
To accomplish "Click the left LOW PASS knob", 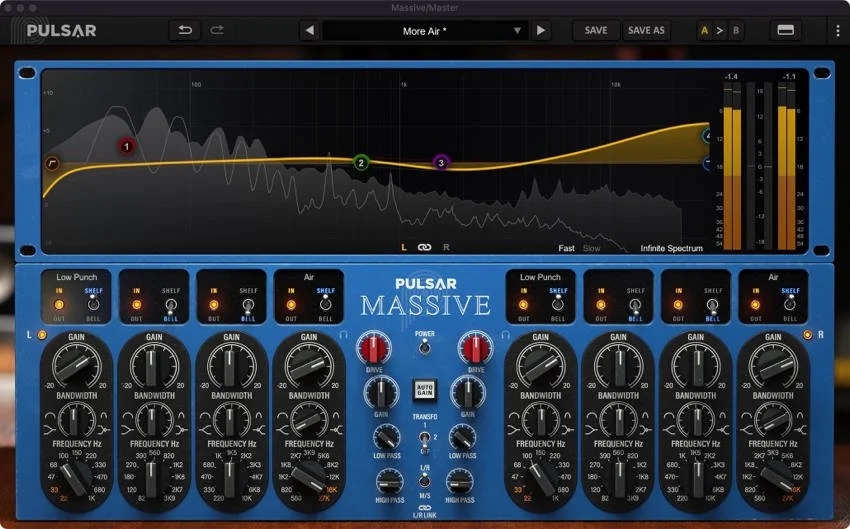I will point(387,437).
